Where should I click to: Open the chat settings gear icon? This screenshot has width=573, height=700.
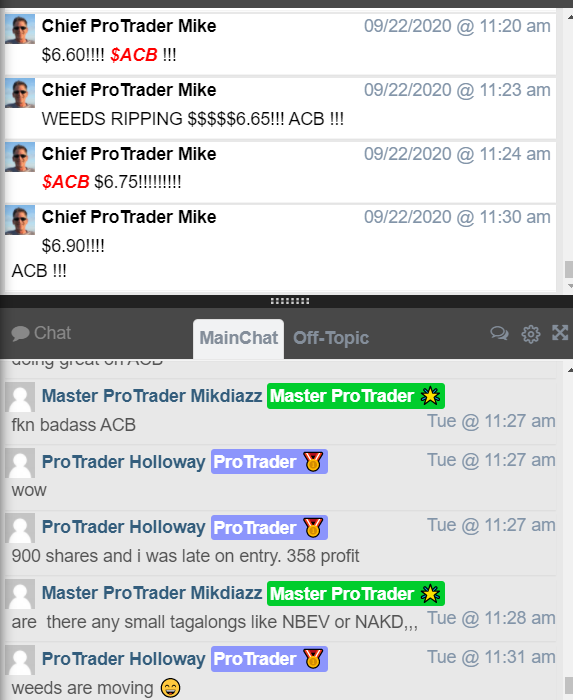[531, 333]
